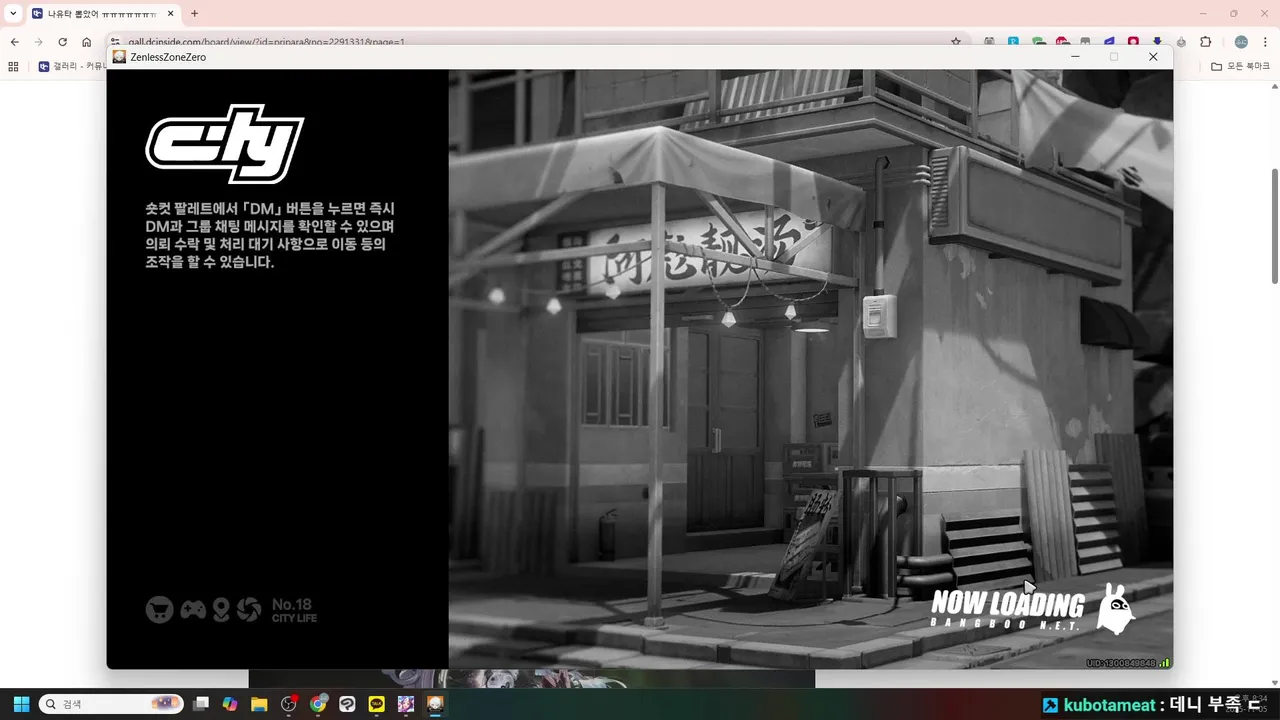
Task: Click the ZenlessZoneZero title bar icon
Action: pyautogui.click(x=119, y=57)
